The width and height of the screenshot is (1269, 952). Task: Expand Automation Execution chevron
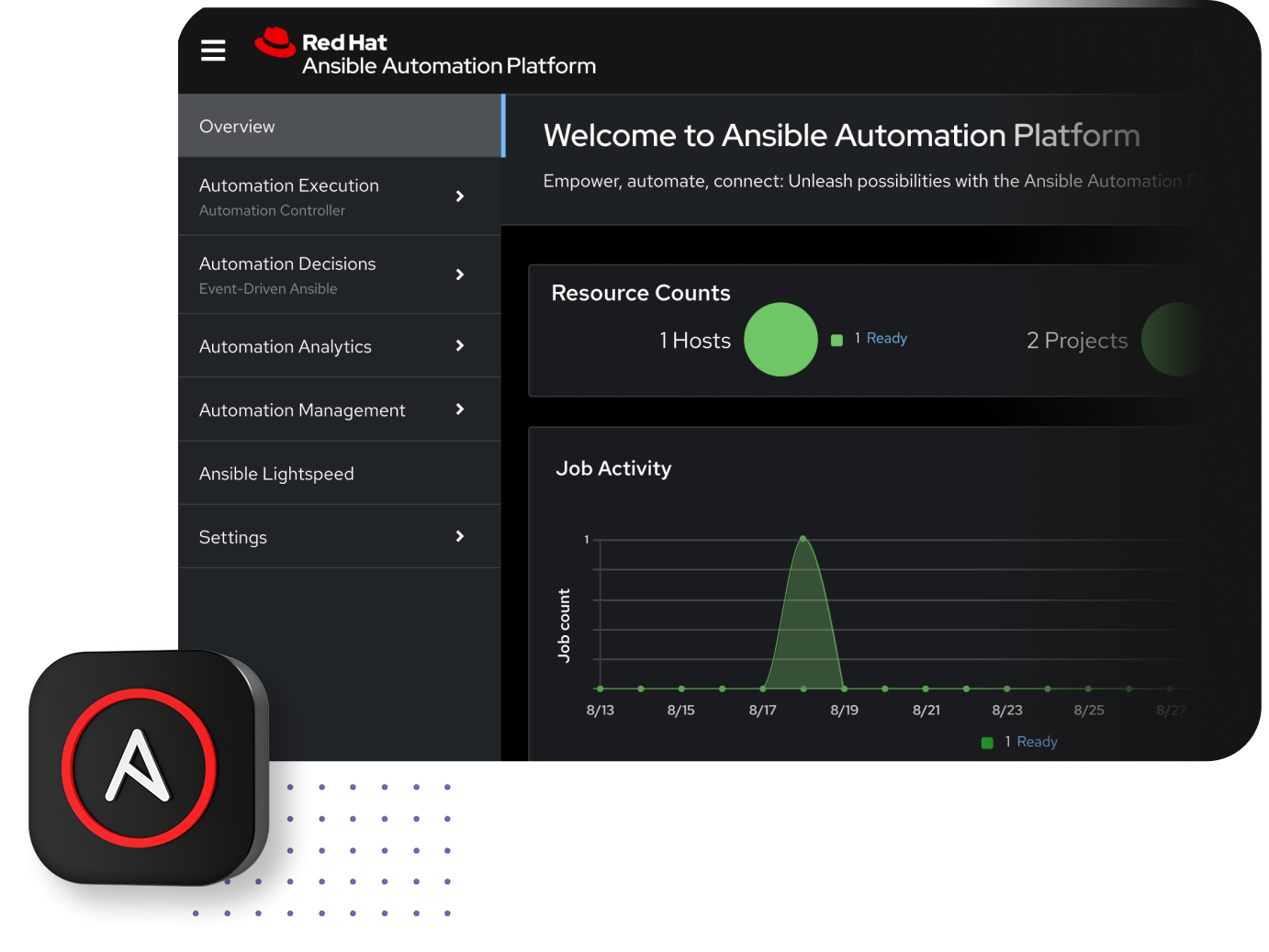pyautogui.click(x=460, y=196)
